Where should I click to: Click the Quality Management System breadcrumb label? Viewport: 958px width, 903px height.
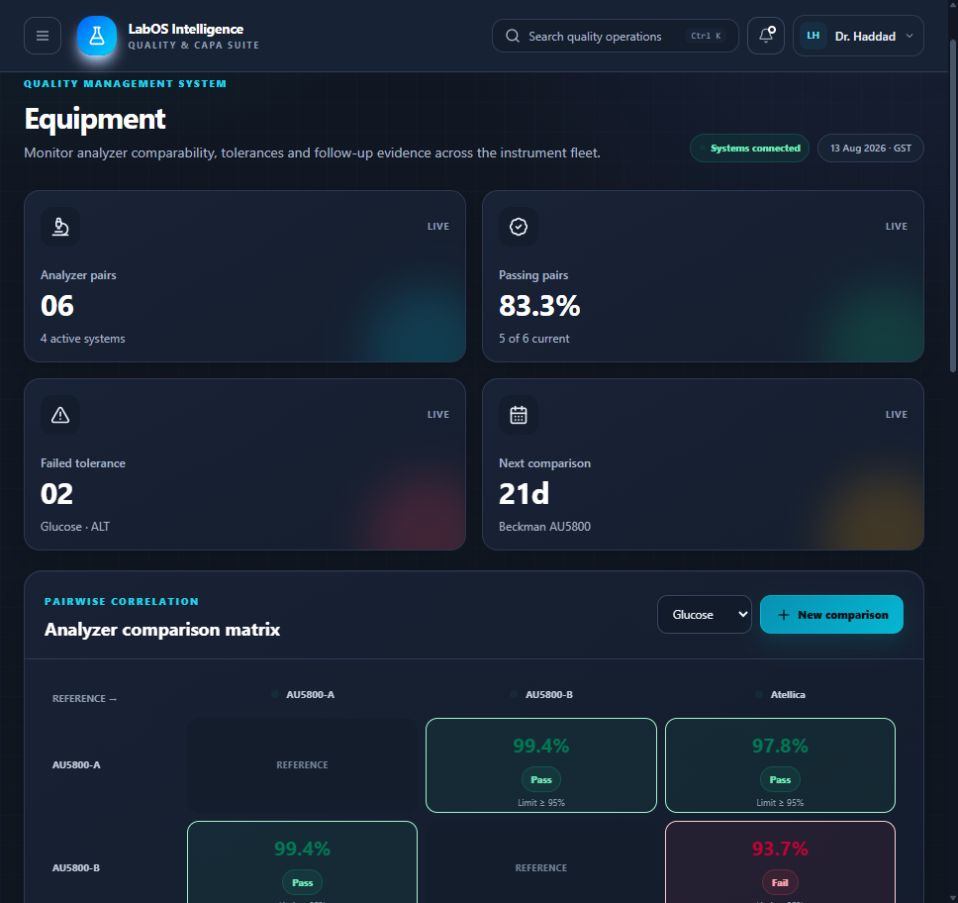click(125, 84)
